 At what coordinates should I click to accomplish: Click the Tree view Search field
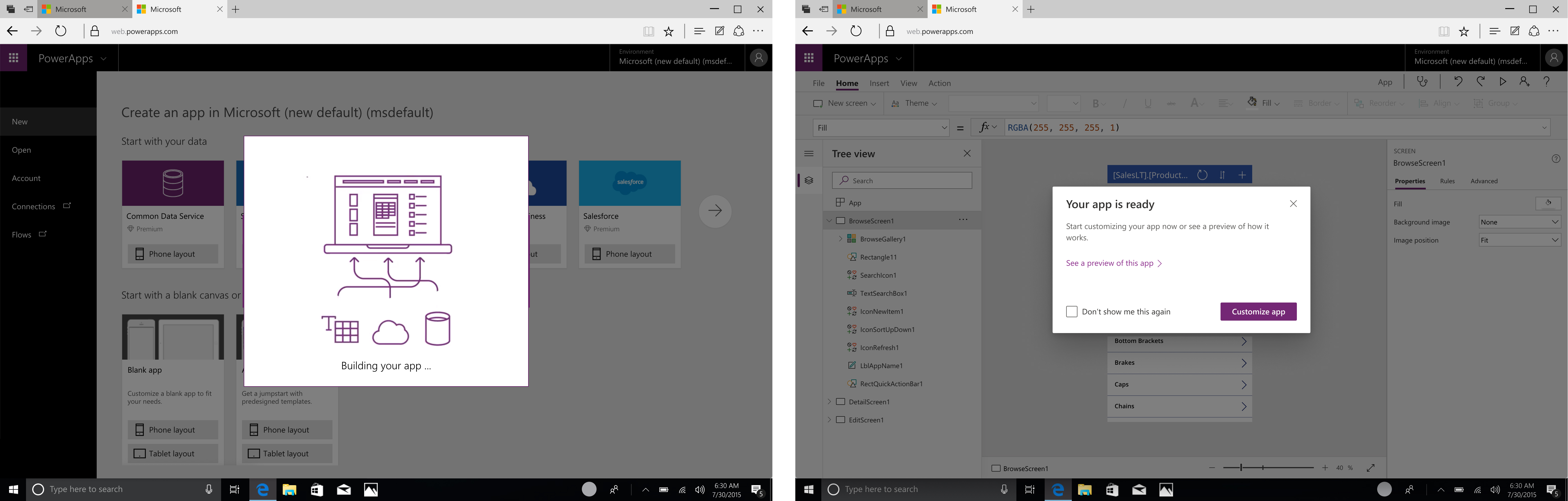pos(902,181)
